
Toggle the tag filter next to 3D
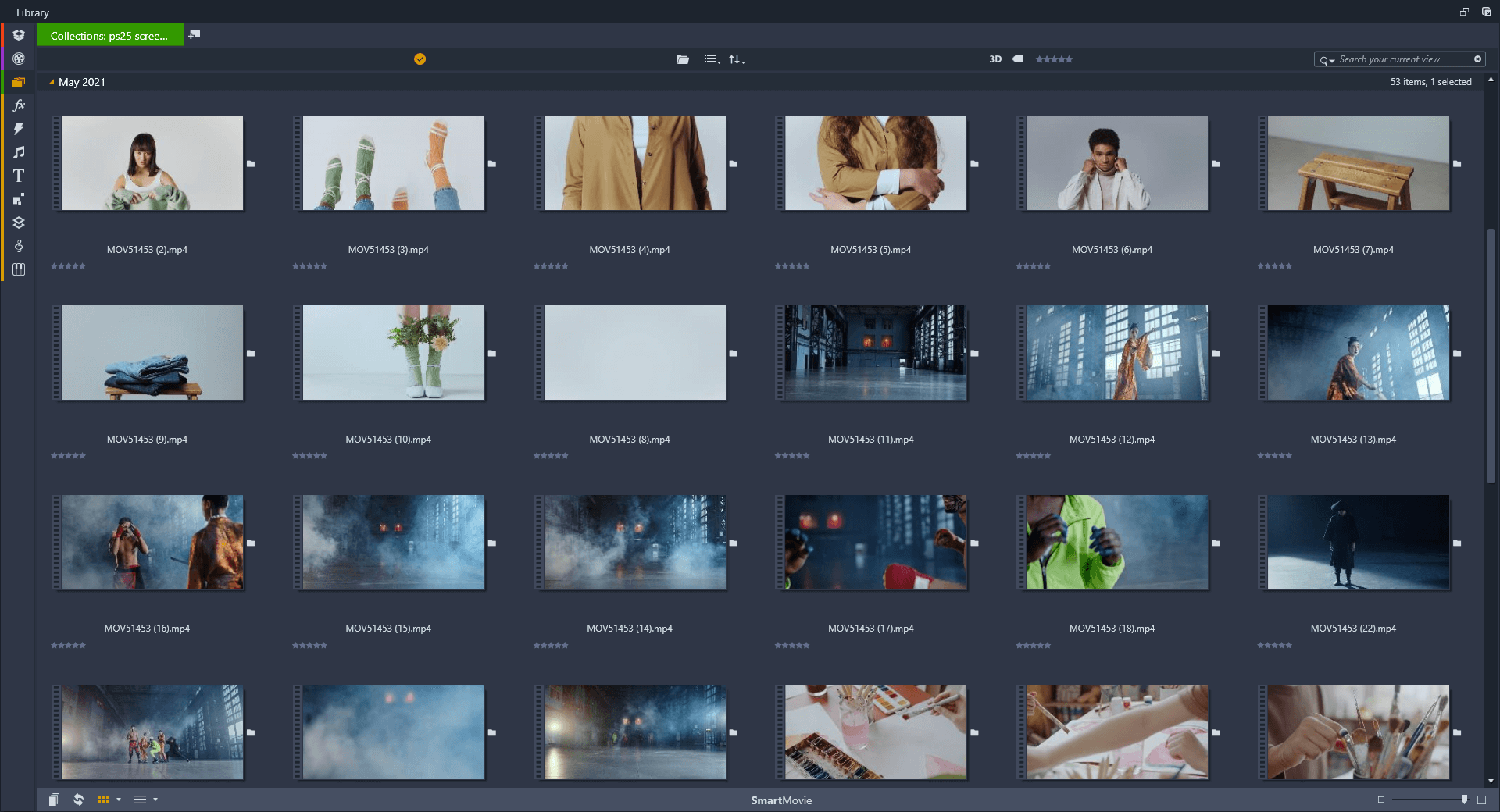coord(1017,59)
